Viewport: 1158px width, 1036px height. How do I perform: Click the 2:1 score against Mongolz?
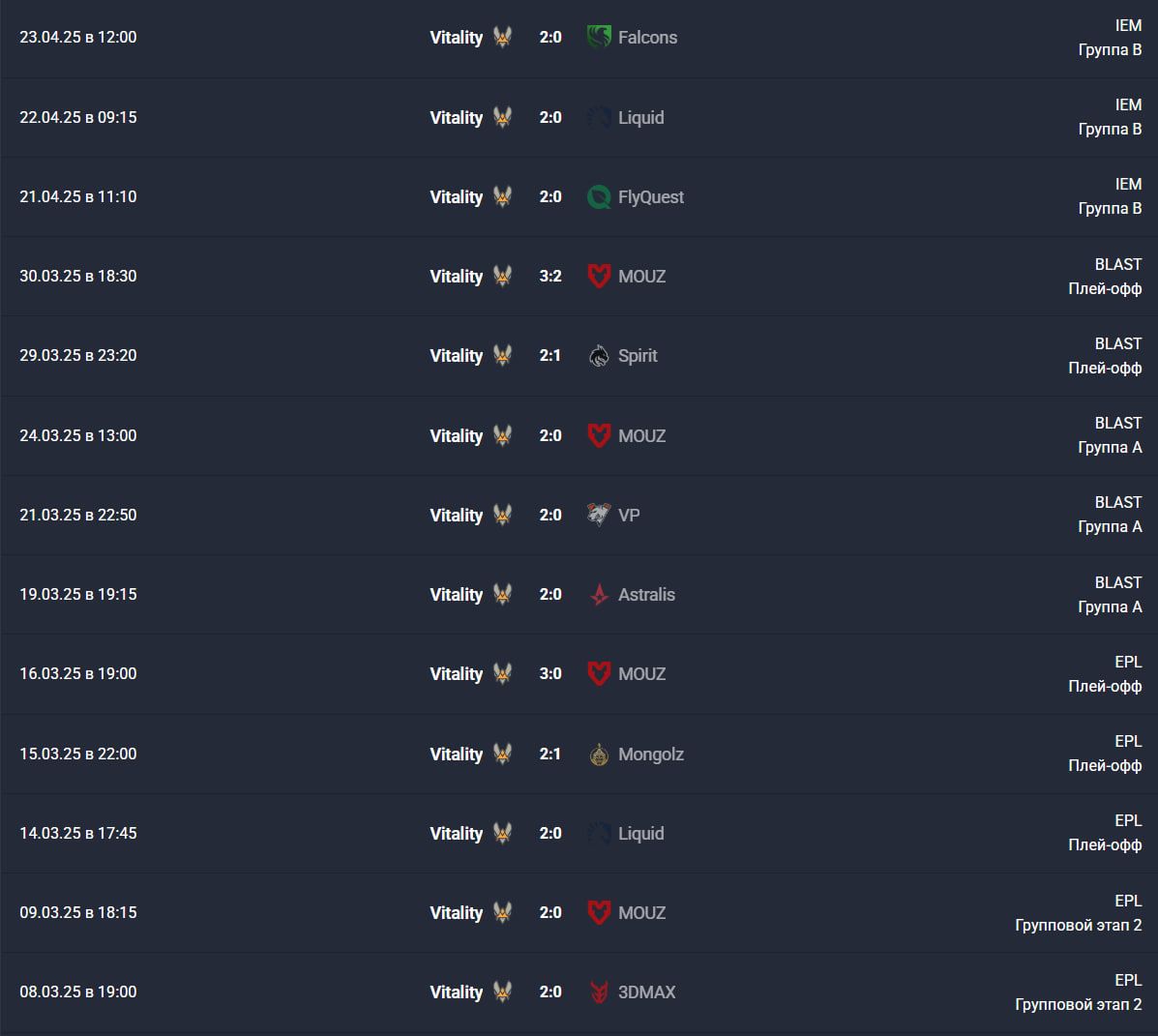tap(550, 754)
